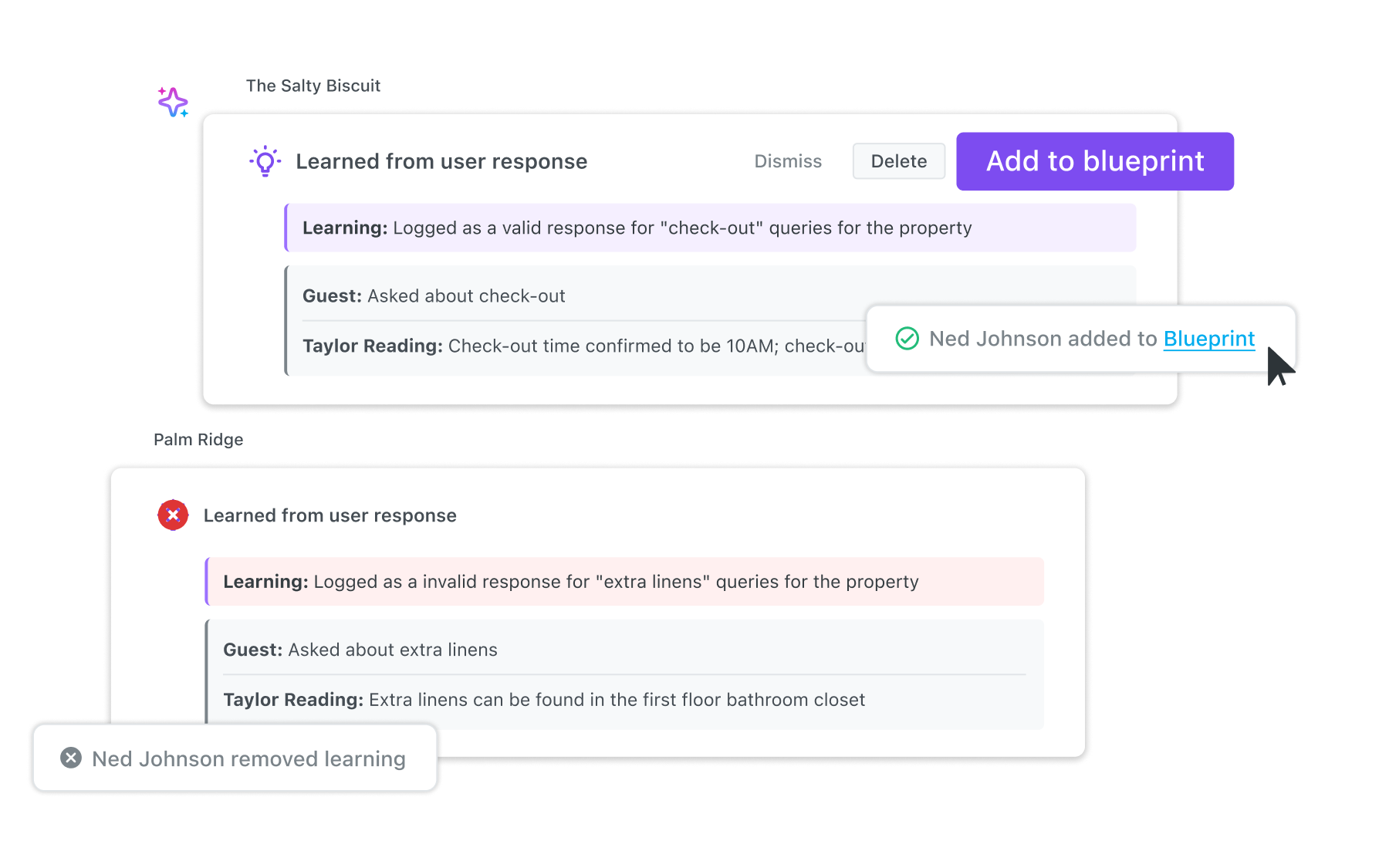Close the 'removed learning' toast X icon
The width and height of the screenshot is (1389, 868).
coord(71,758)
